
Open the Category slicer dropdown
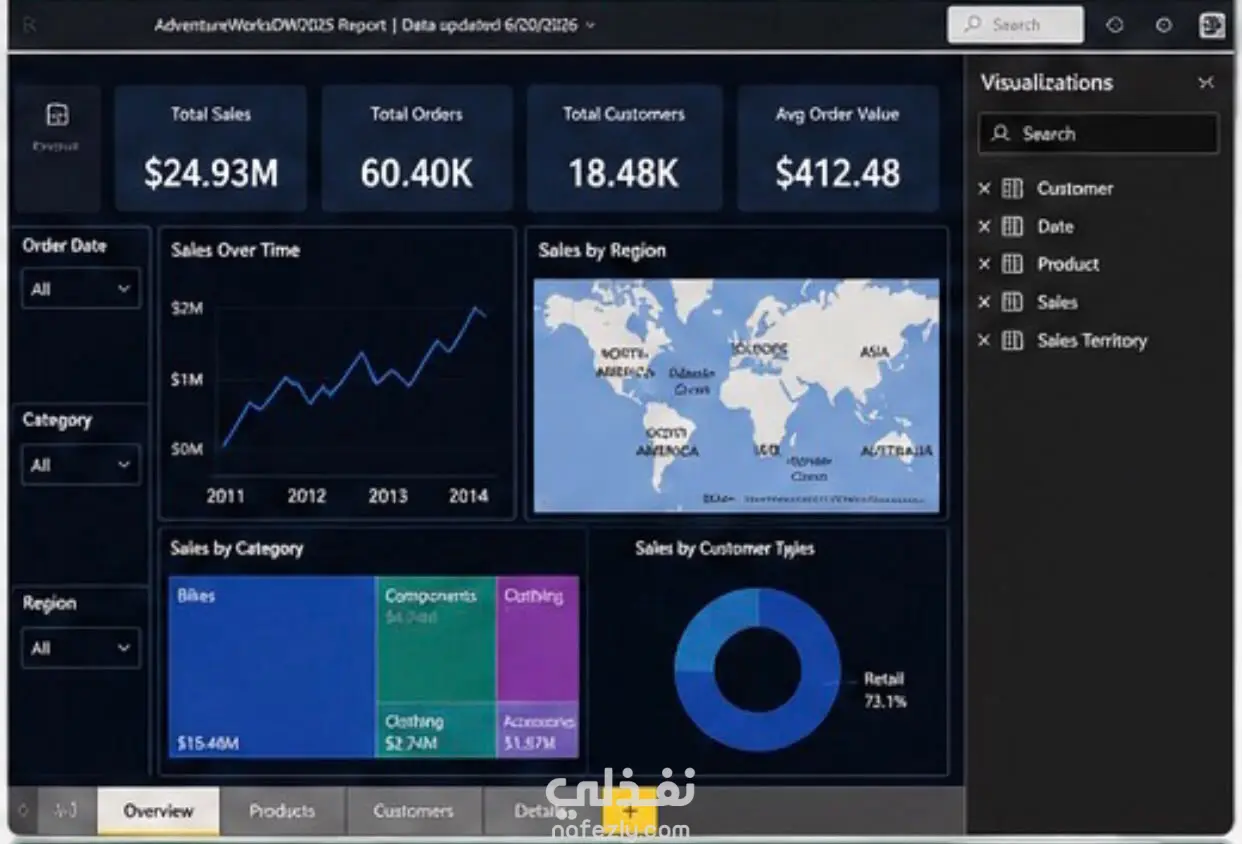(81, 465)
